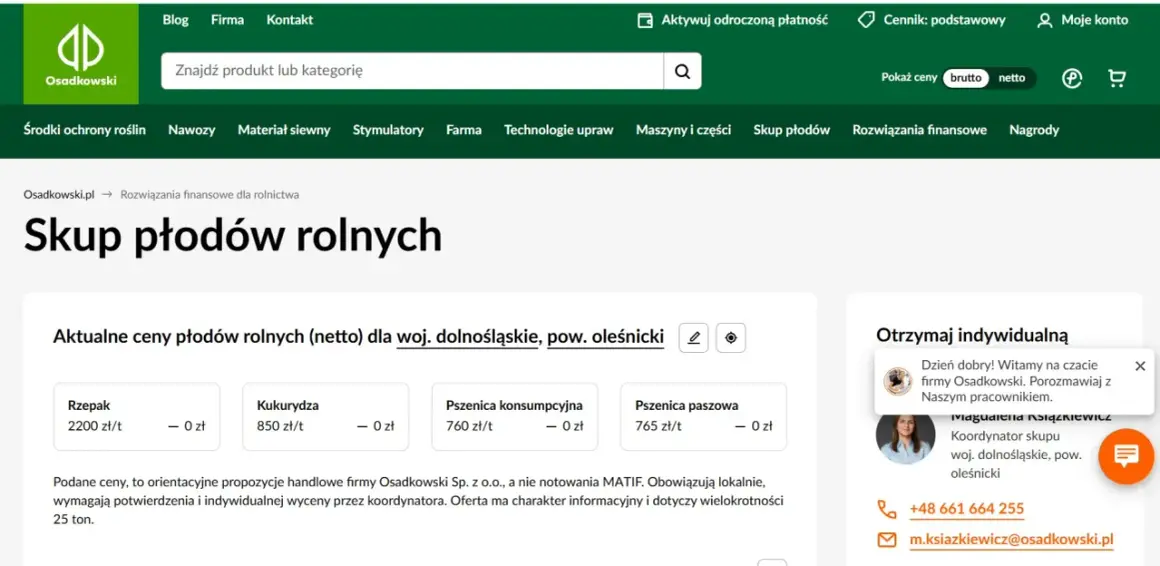Activate Aktywuj odroczoną płatność
This screenshot has width=1160, height=566.
(744, 20)
